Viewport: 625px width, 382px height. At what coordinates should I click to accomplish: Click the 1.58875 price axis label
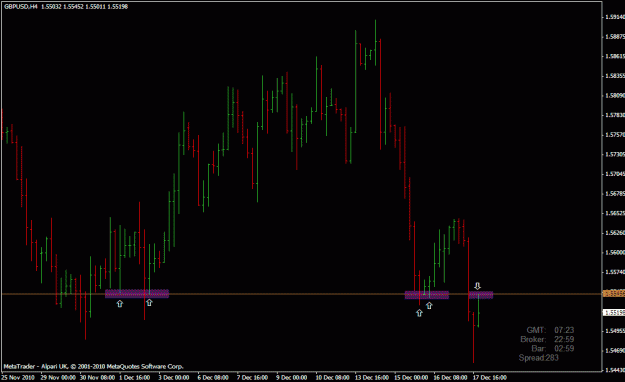pyautogui.click(x=615, y=37)
